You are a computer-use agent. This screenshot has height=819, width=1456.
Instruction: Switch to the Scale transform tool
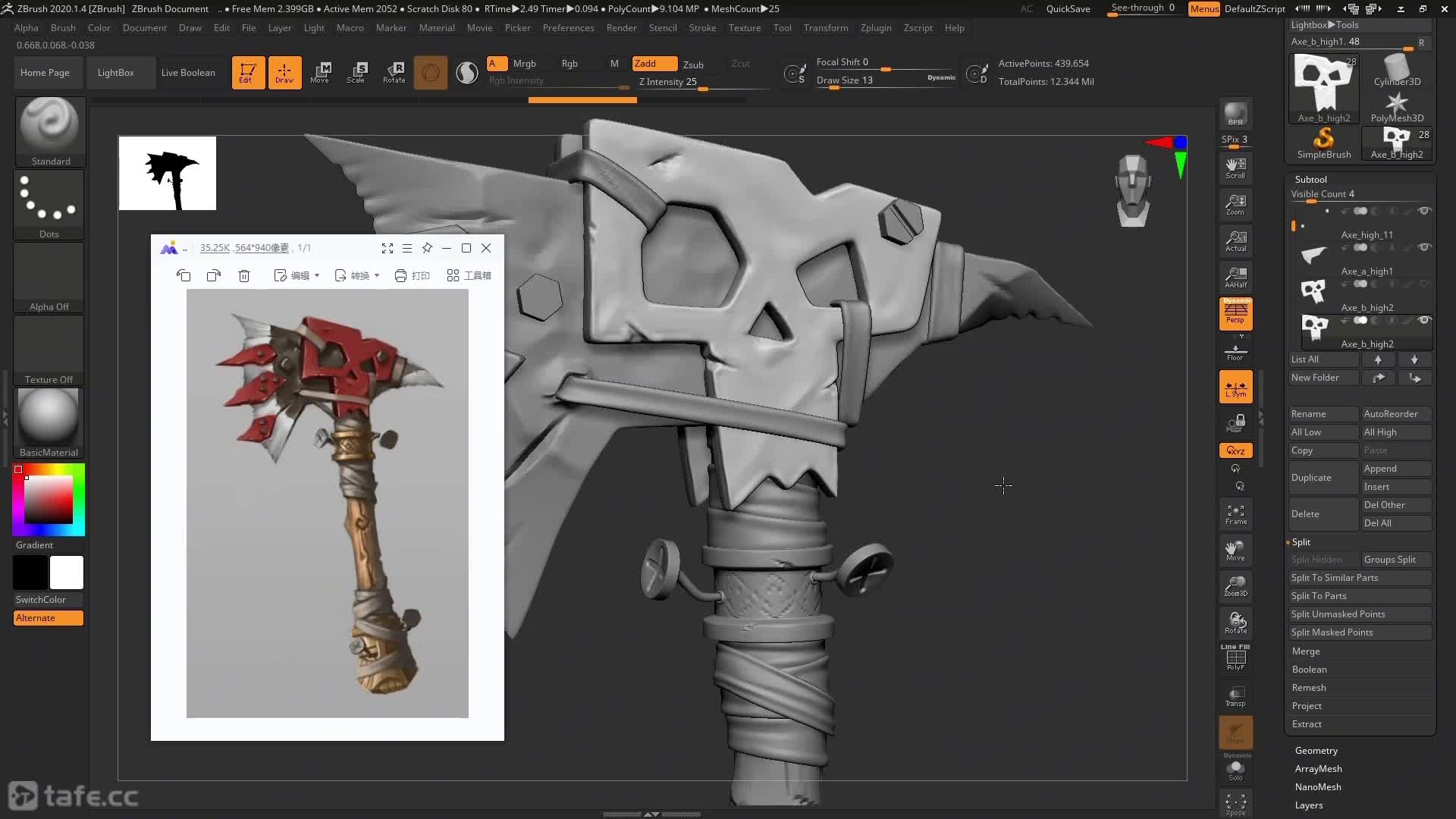click(356, 73)
